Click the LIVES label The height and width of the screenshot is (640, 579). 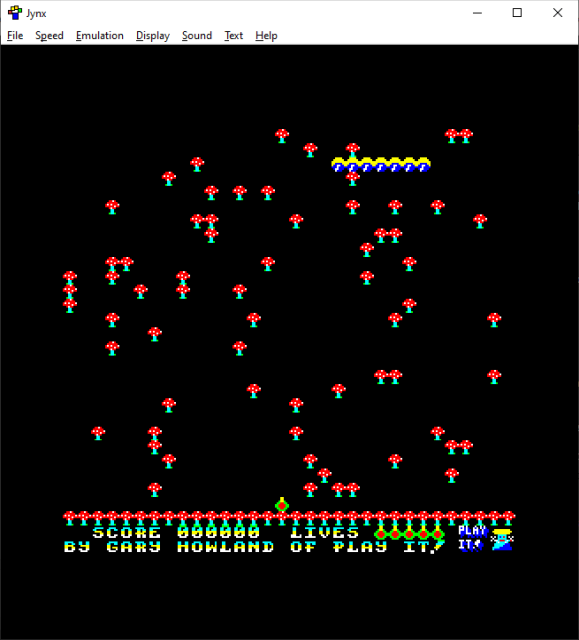[325, 533]
